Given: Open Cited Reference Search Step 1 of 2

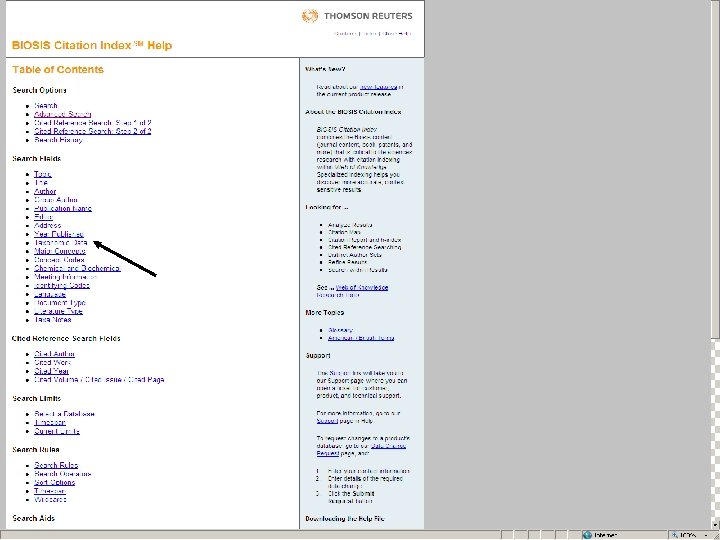Looking at the screenshot, I should (x=92, y=123).
